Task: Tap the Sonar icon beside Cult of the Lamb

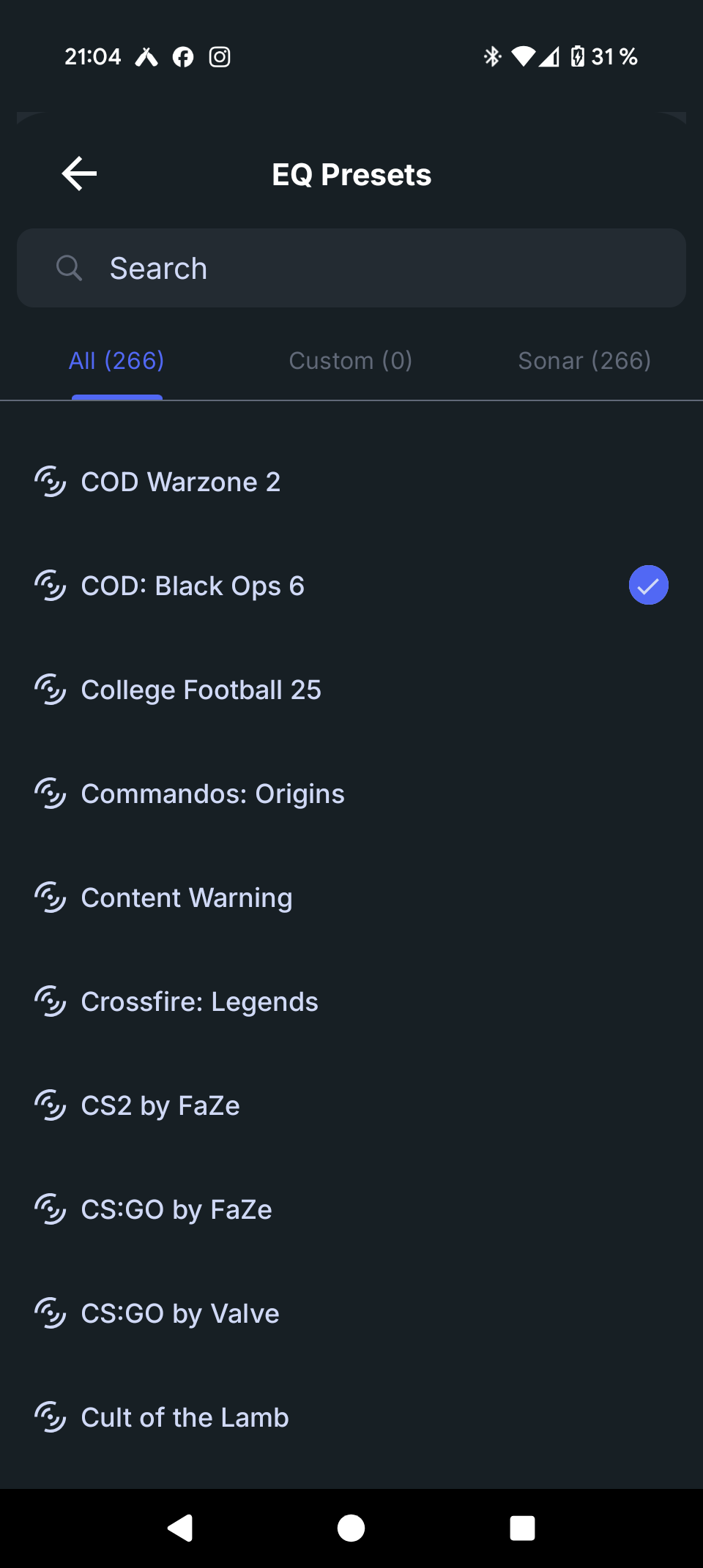Action: point(51,1417)
